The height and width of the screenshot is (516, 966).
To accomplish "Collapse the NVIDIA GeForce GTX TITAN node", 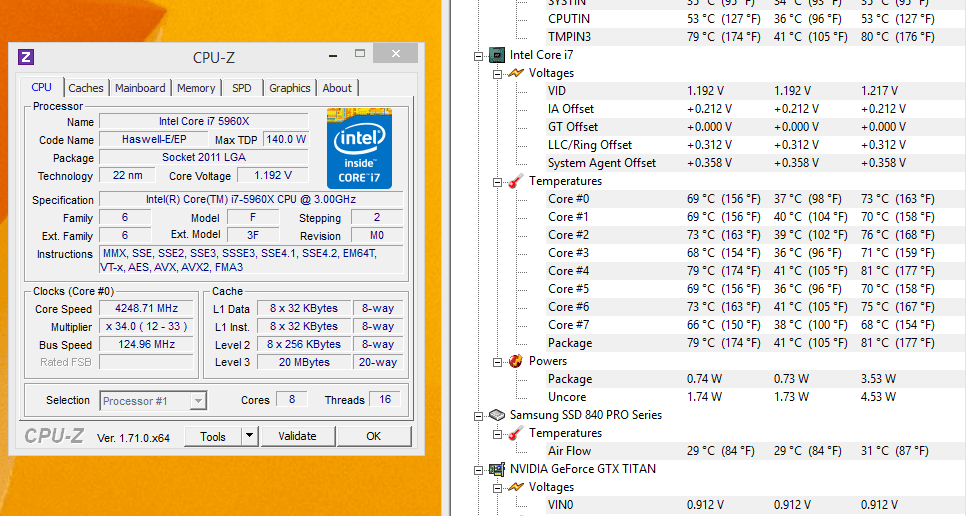I will pyautogui.click(x=478, y=470).
